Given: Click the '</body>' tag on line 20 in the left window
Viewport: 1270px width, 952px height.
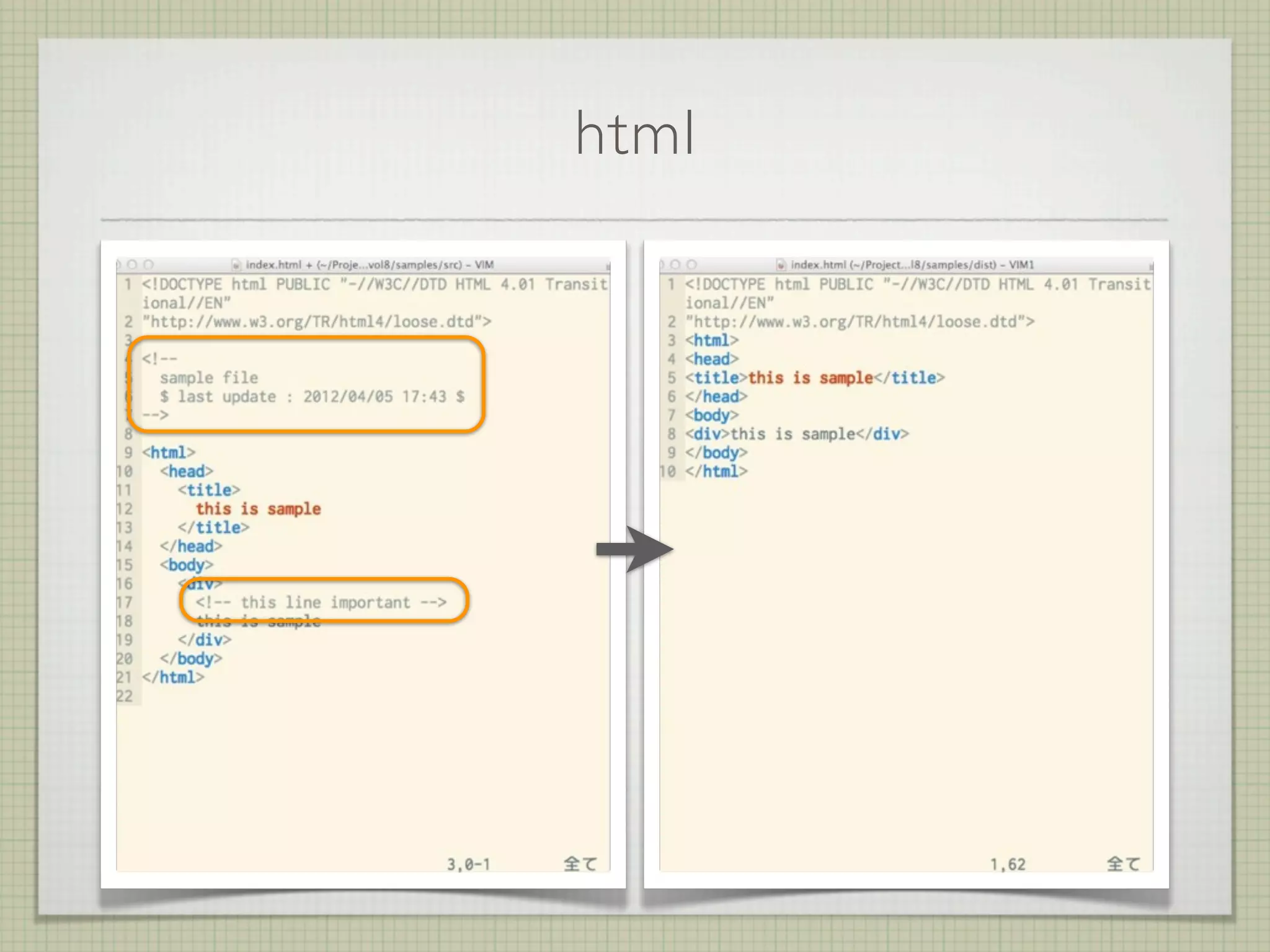Looking at the screenshot, I should pyautogui.click(x=191, y=659).
